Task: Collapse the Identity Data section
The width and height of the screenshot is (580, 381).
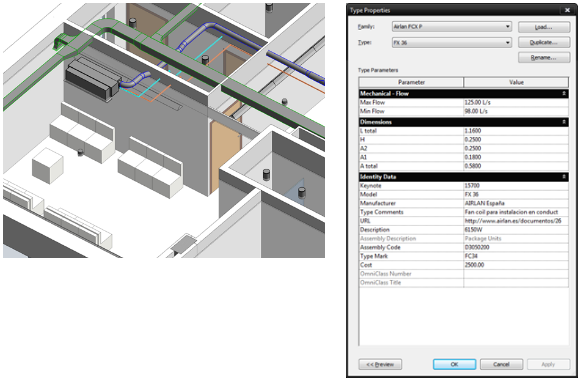Action: [564, 177]
